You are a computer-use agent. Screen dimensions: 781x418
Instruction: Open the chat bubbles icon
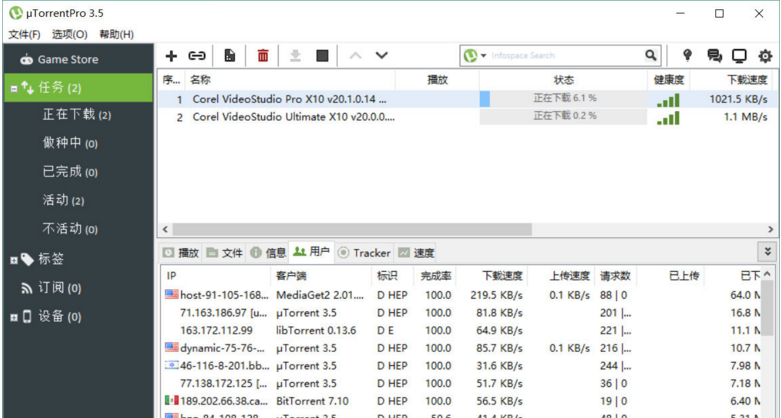pos(714,56)
